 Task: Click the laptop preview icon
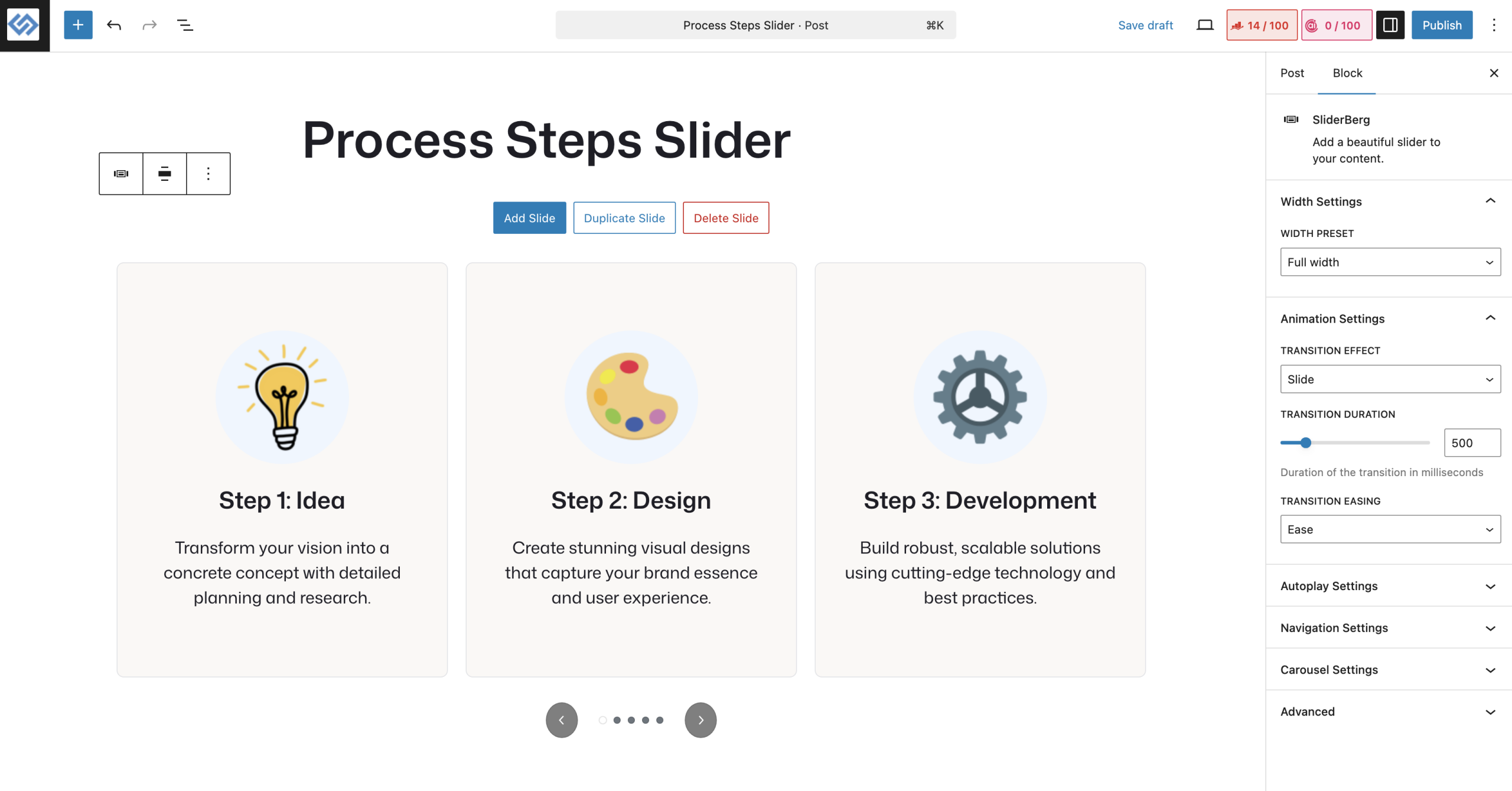point(1204,25)
